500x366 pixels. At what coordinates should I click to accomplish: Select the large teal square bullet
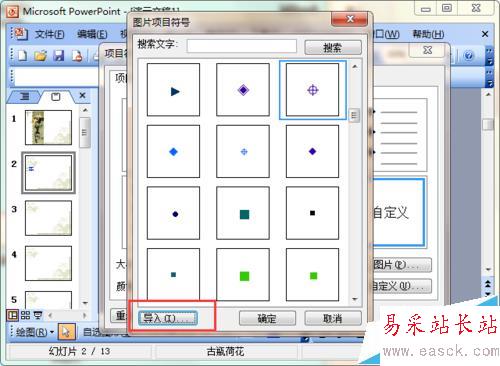pyautogui.click(x=243, y=213)
